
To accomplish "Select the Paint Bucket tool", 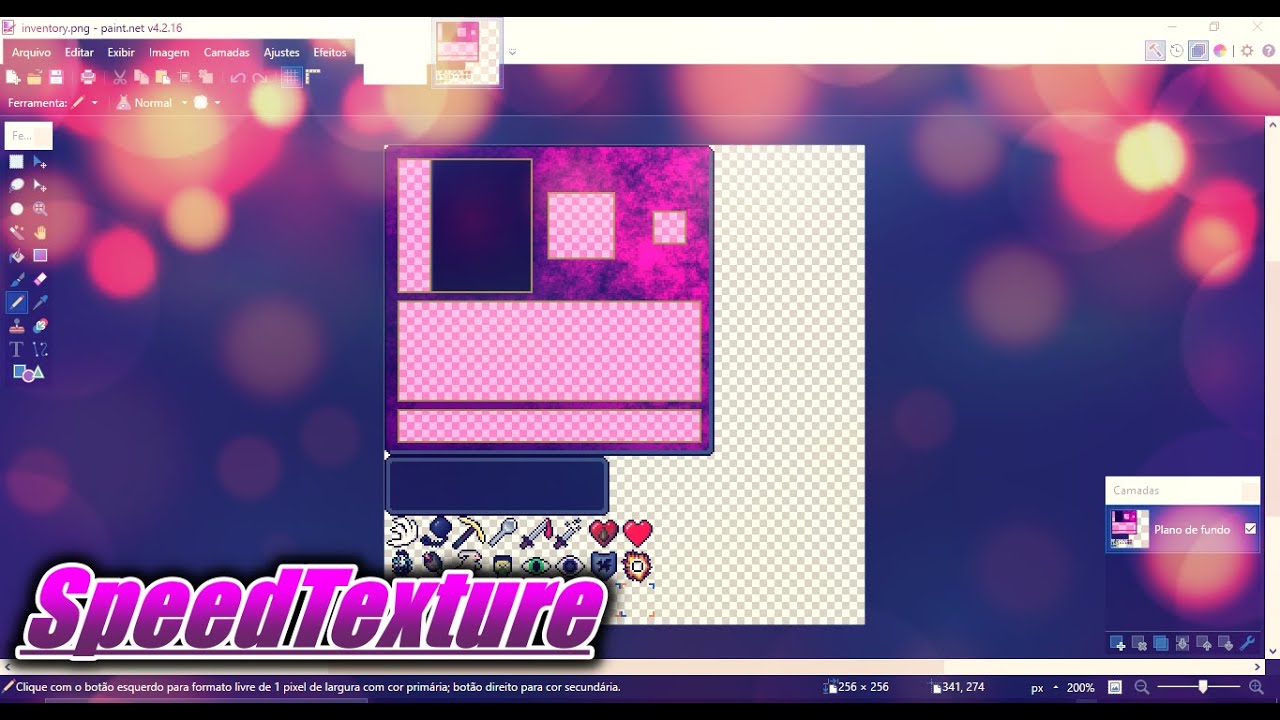I will click(17, 256).
